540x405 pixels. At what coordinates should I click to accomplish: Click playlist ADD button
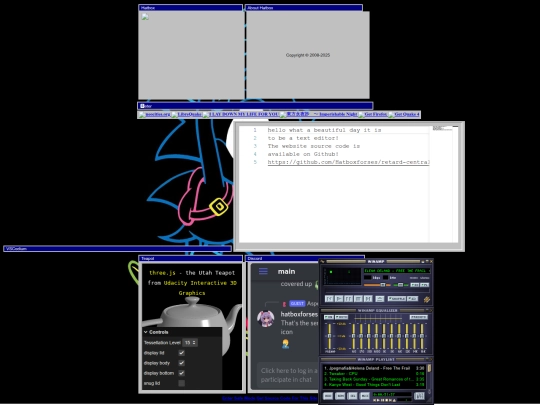328,396
